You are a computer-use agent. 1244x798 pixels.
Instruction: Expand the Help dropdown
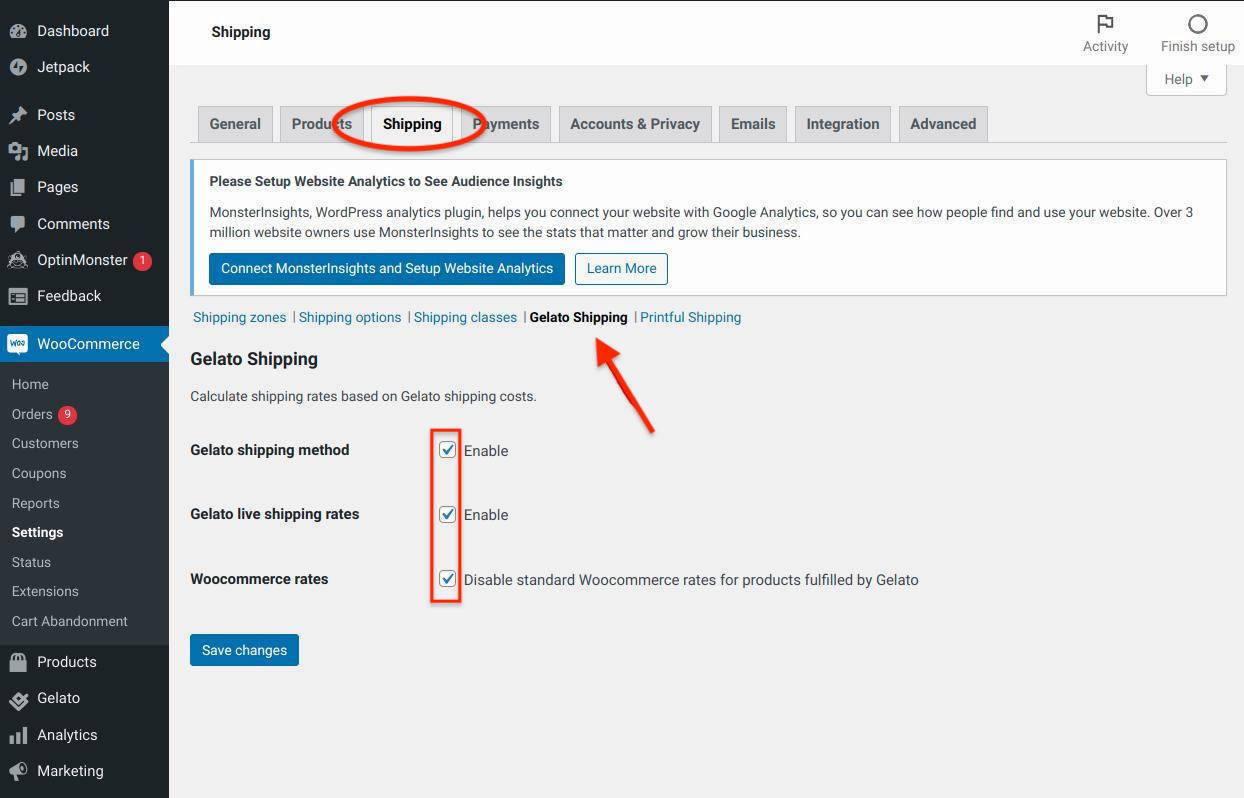click(1186, 79)
